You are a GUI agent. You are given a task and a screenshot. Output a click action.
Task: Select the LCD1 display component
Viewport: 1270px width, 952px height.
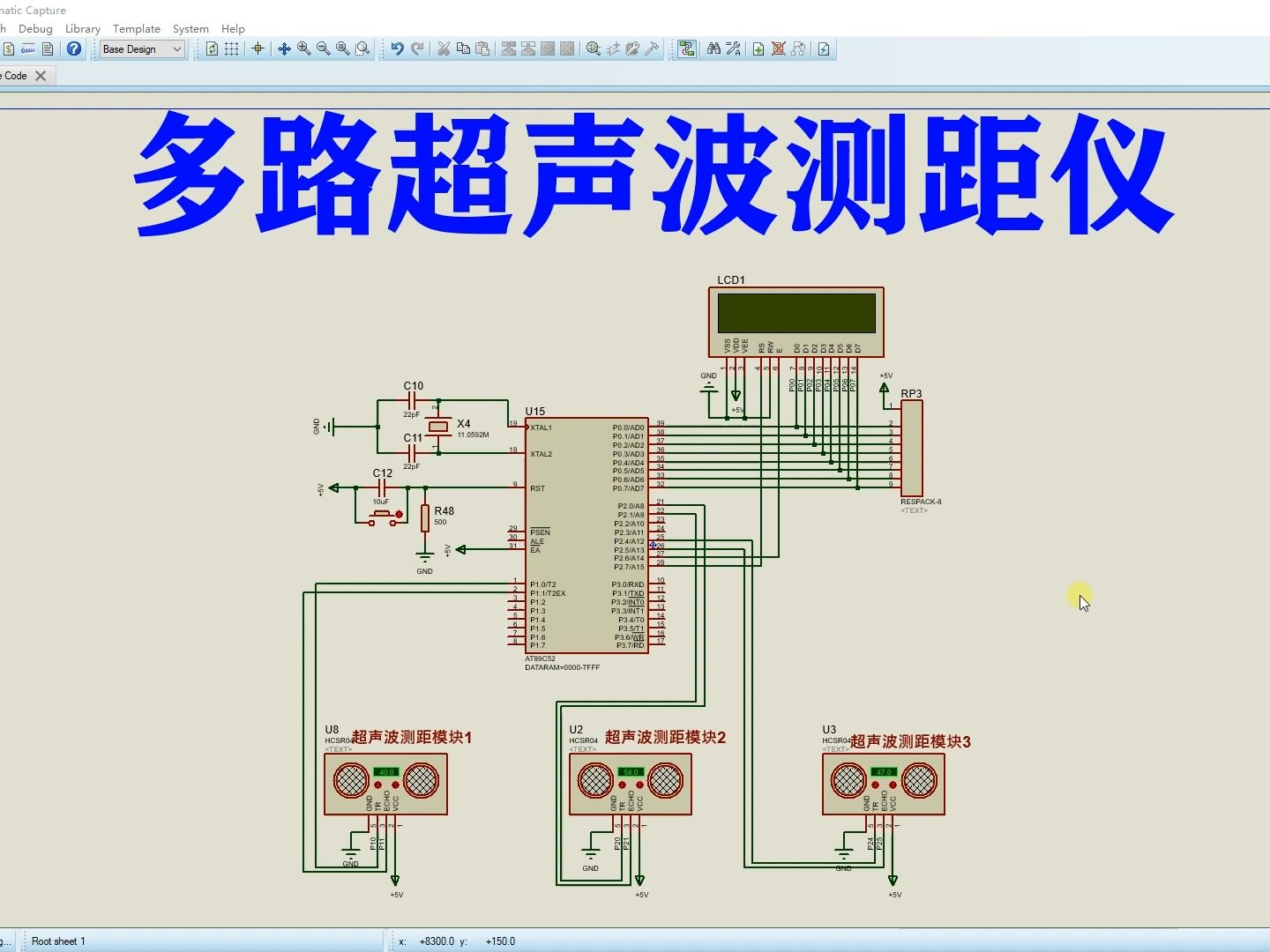click(x=796, y=322)
